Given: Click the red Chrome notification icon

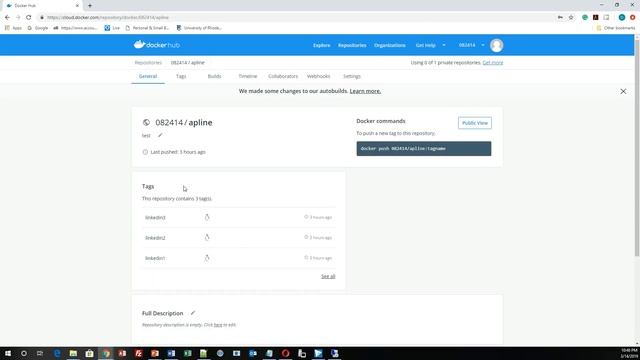Looking at the screenshot, I should tap(632, 18).
